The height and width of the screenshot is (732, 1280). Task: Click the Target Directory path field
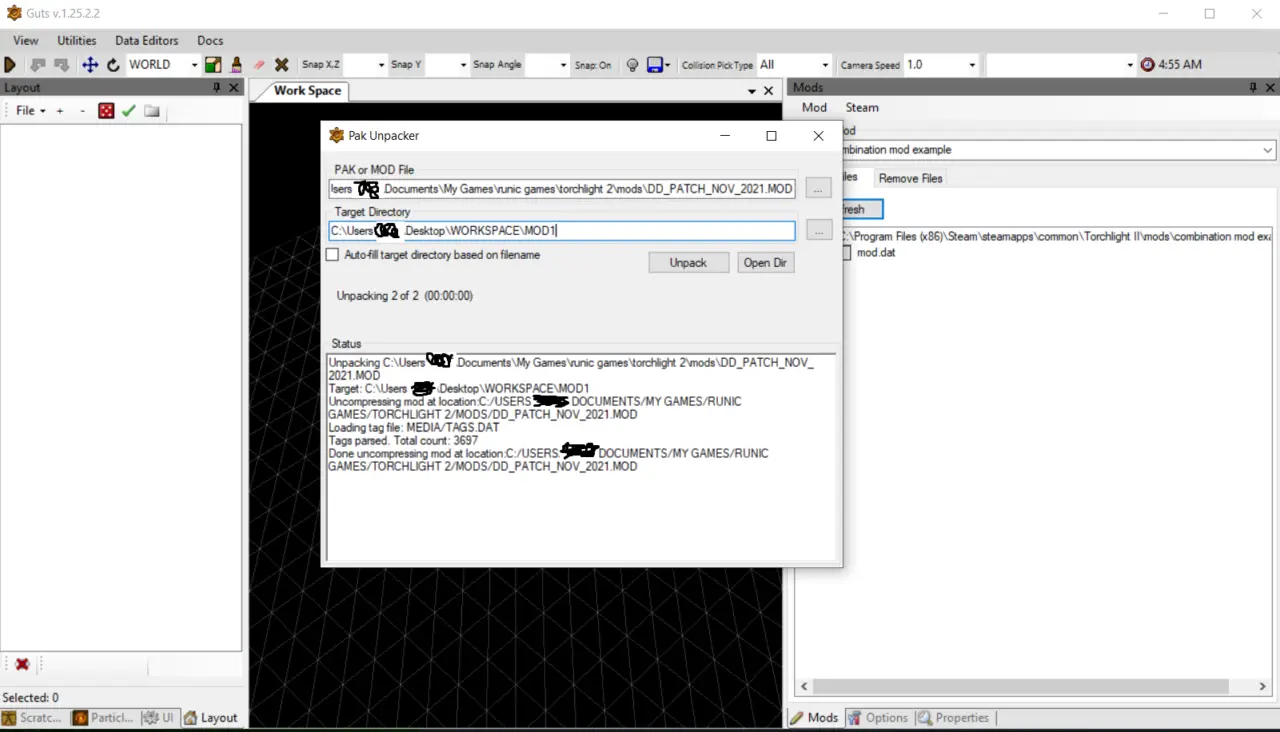coord(562,231)
